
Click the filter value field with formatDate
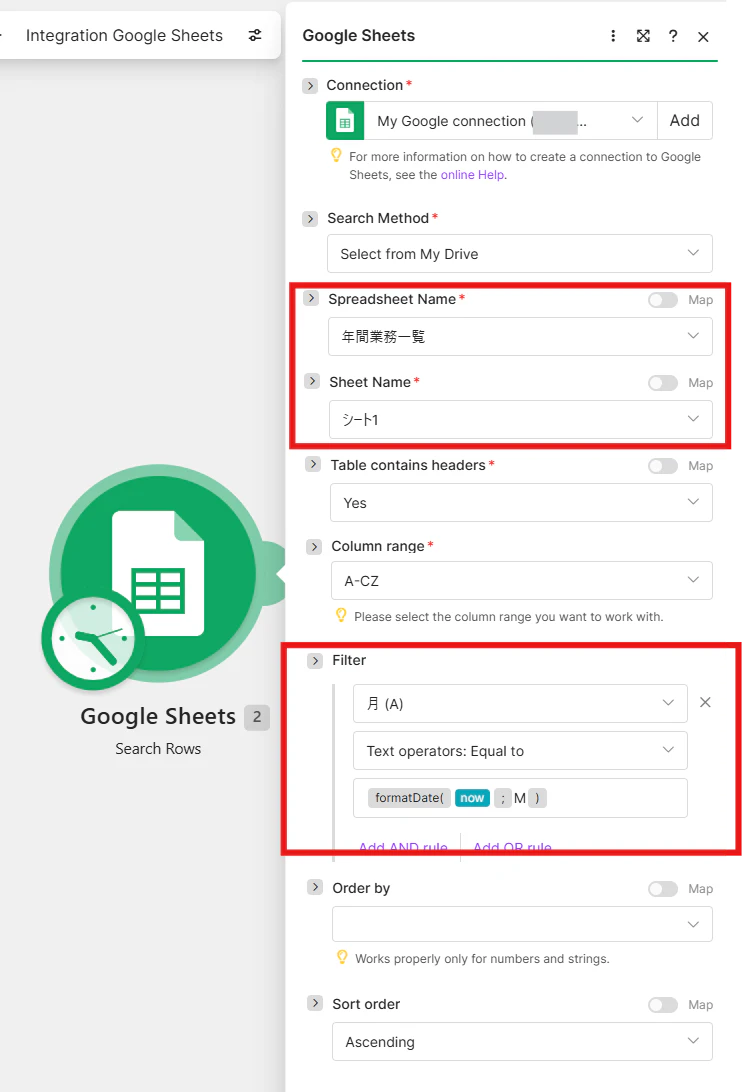click(520, 798)
